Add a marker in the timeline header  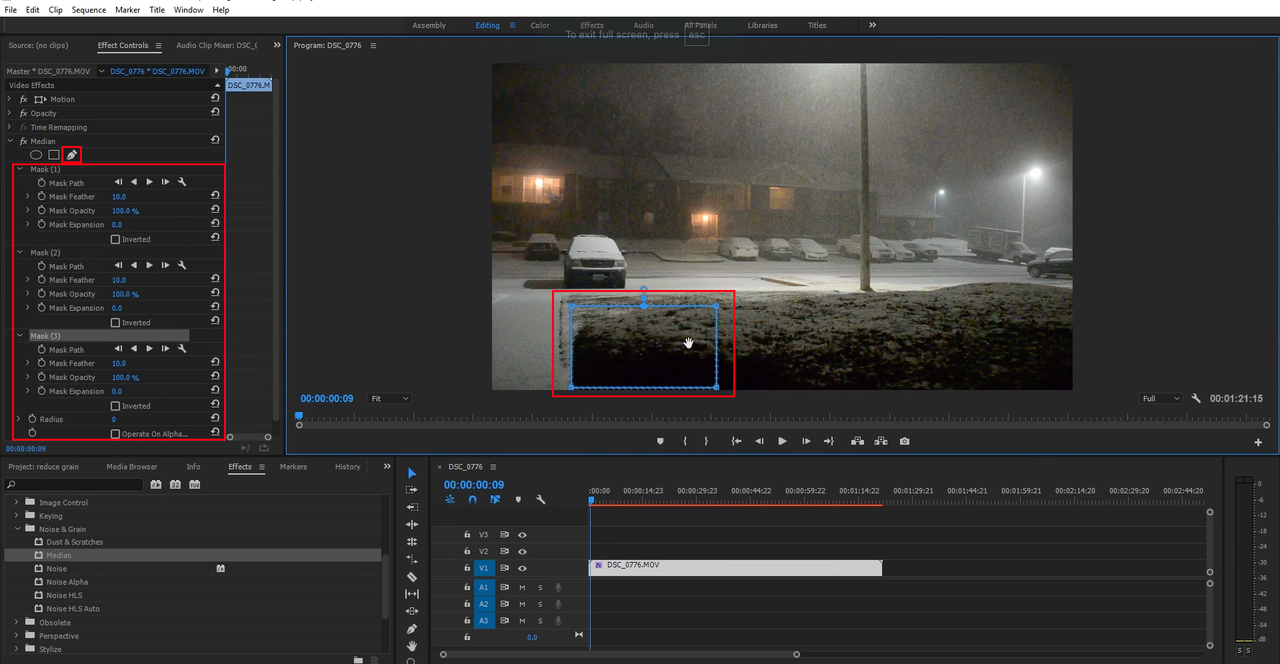coord(518,499)
